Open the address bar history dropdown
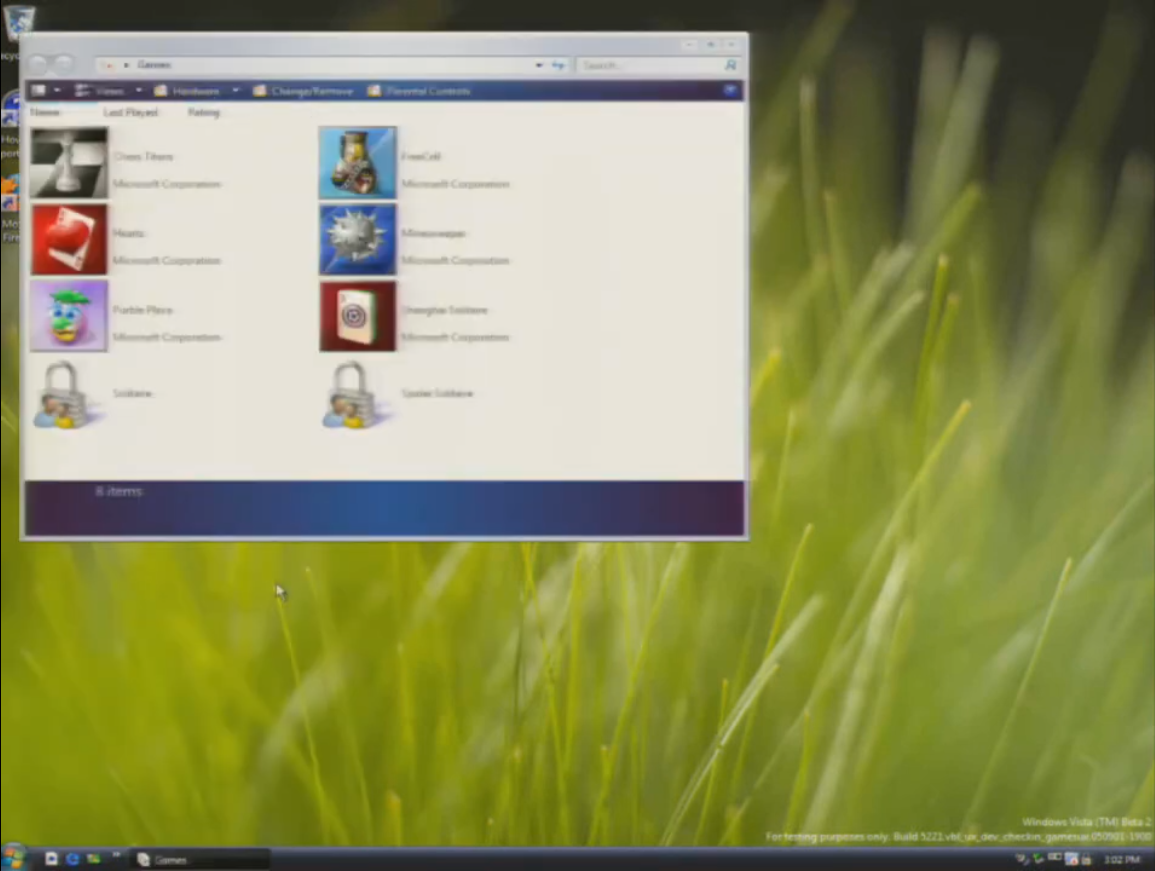This screenshot has height=871, width=1155. (x=539, y=66)
